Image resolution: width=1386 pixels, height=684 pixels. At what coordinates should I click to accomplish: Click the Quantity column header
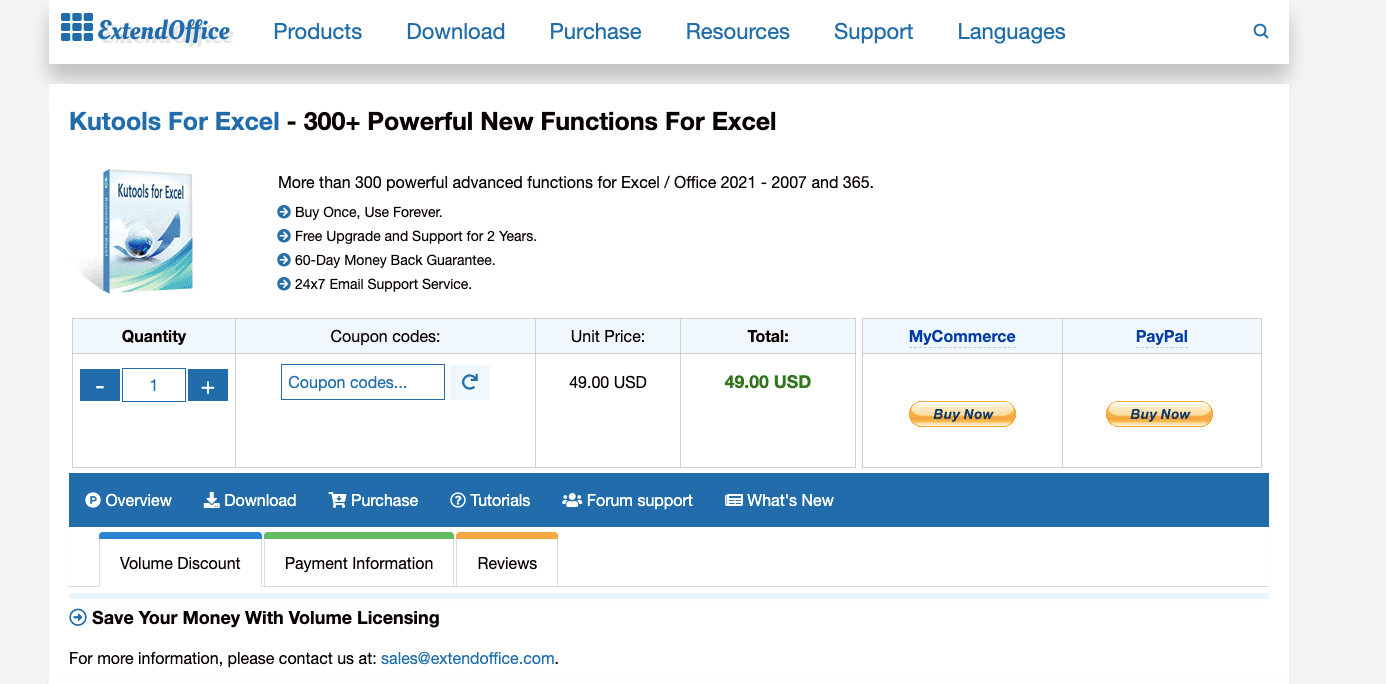point(154,337)
